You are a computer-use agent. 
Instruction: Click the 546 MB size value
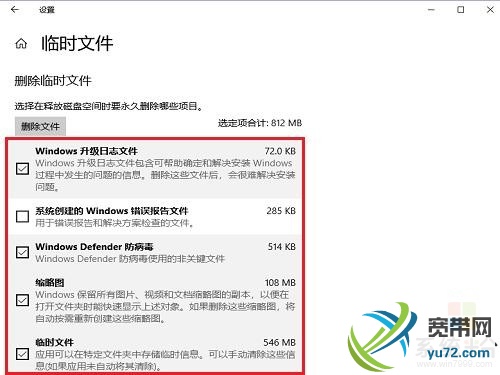(279, 343)
